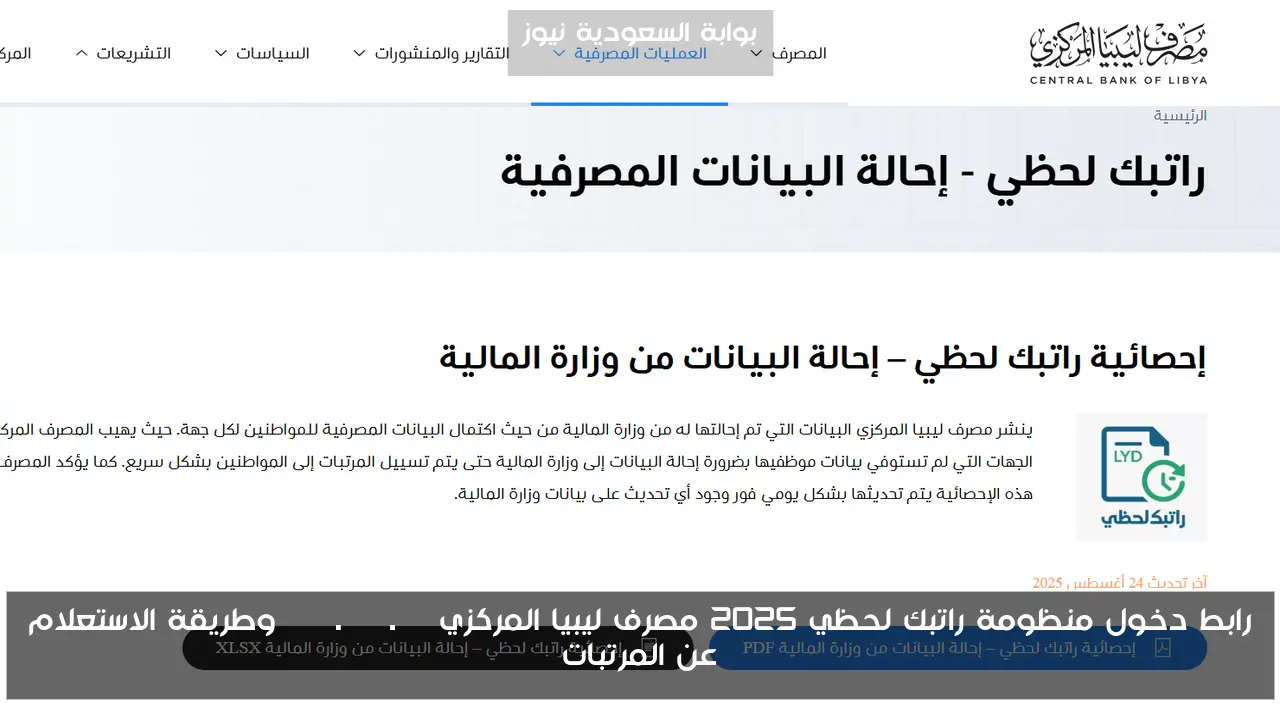Click the راتبك لحظي LYD app image
The height and width of the screenshot is (720, 1280).
(x=1142, y=477)
